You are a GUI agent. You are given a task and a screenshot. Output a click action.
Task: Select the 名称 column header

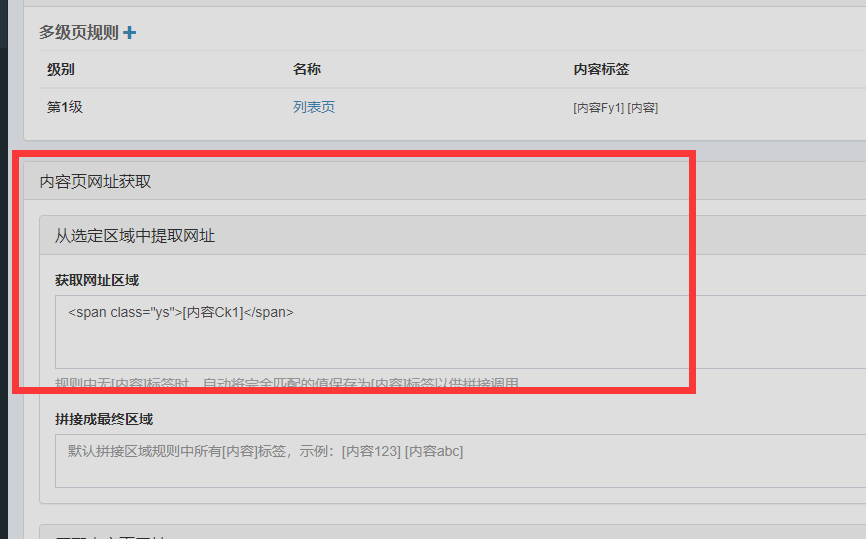307,69
